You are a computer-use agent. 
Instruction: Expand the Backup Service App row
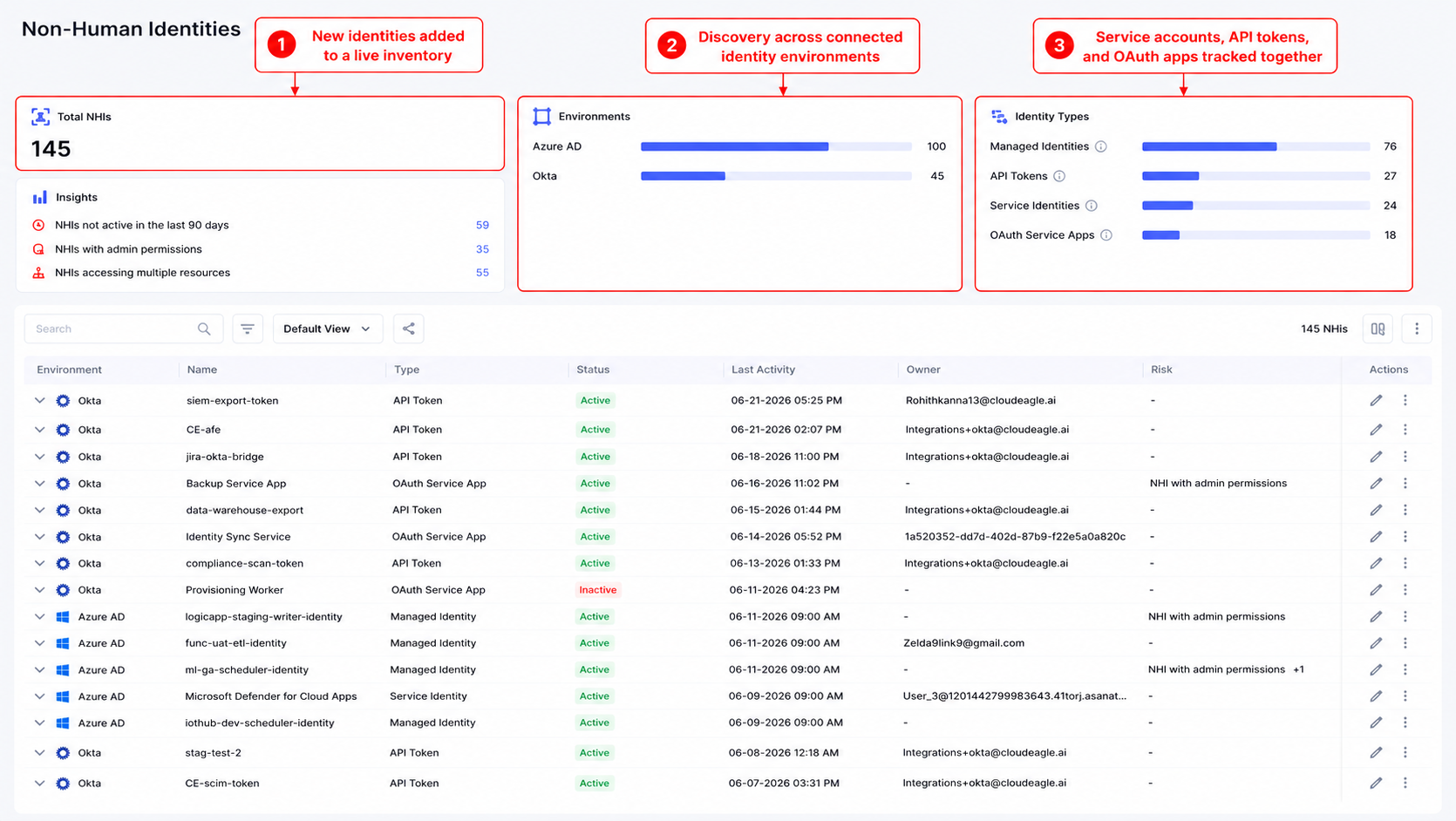(39, 483)
